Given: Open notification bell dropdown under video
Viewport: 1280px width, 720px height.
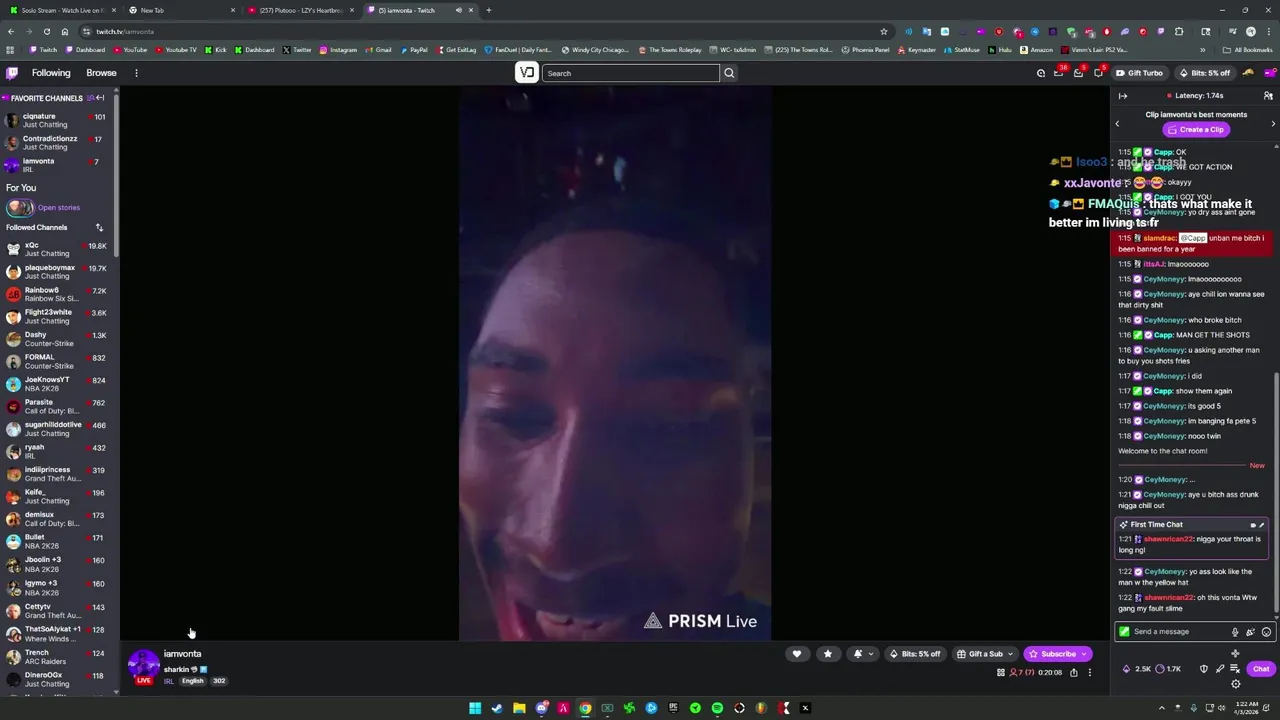Looking at the screenshot, I should tap(861, 654).
